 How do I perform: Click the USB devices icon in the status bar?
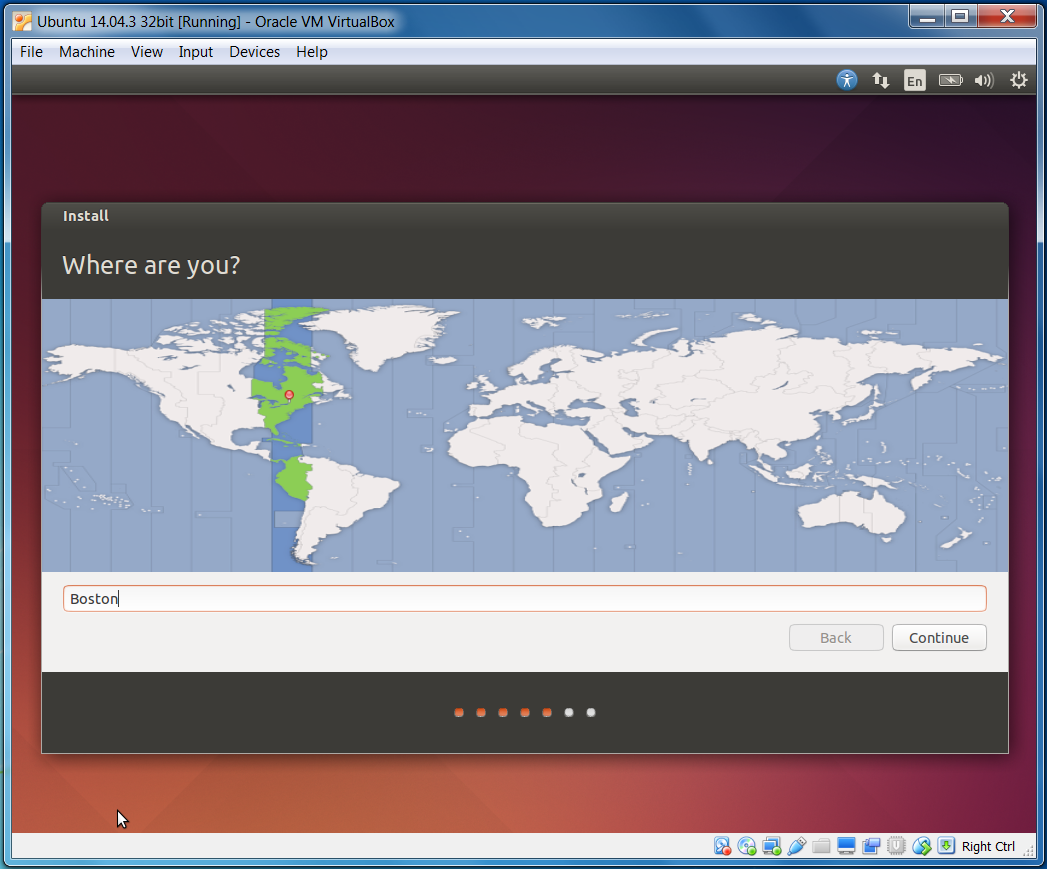coord(796,846)
